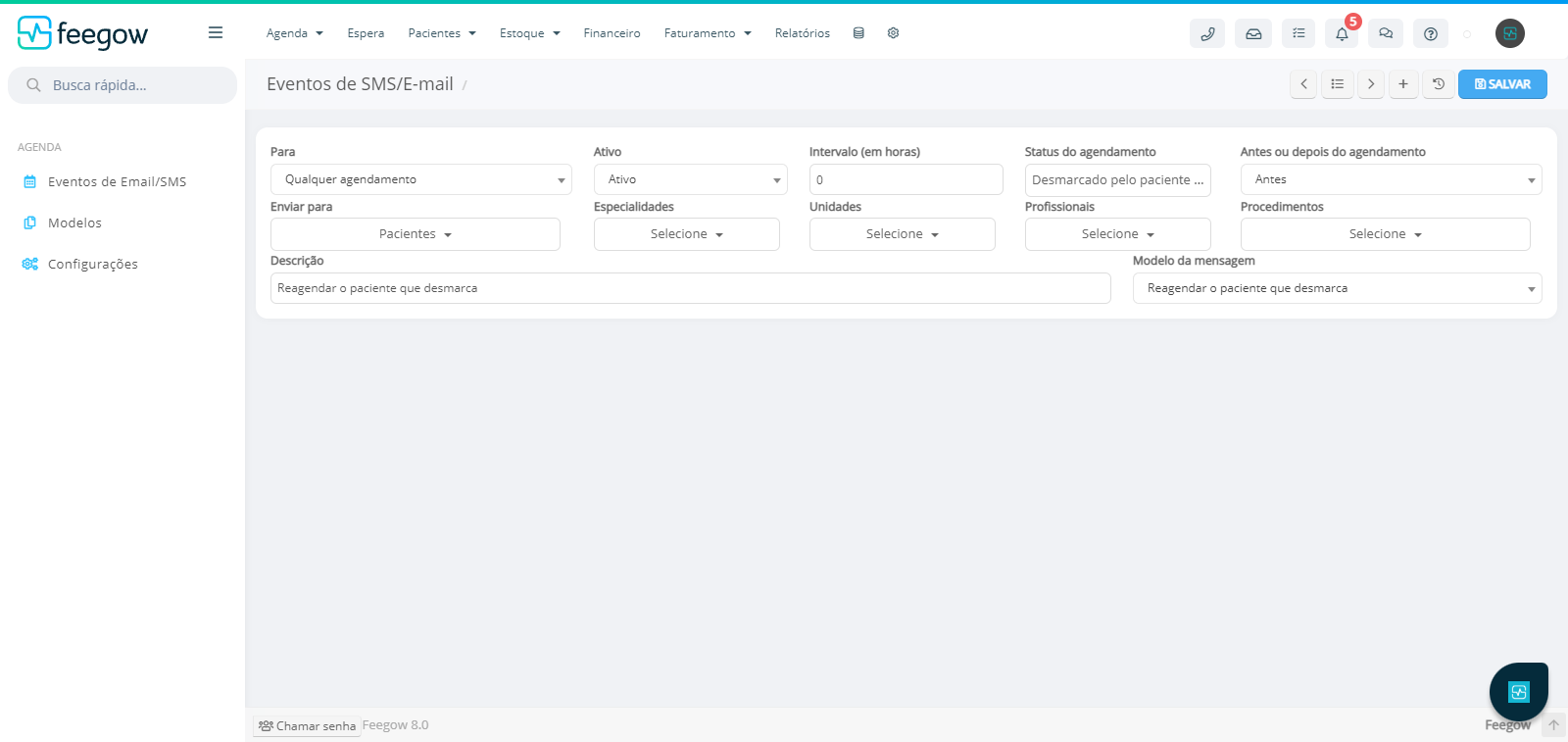1568x742 pixels.
Task: Open Enviar para Pacientes dropdown
Action: click(x=416, y=234)
